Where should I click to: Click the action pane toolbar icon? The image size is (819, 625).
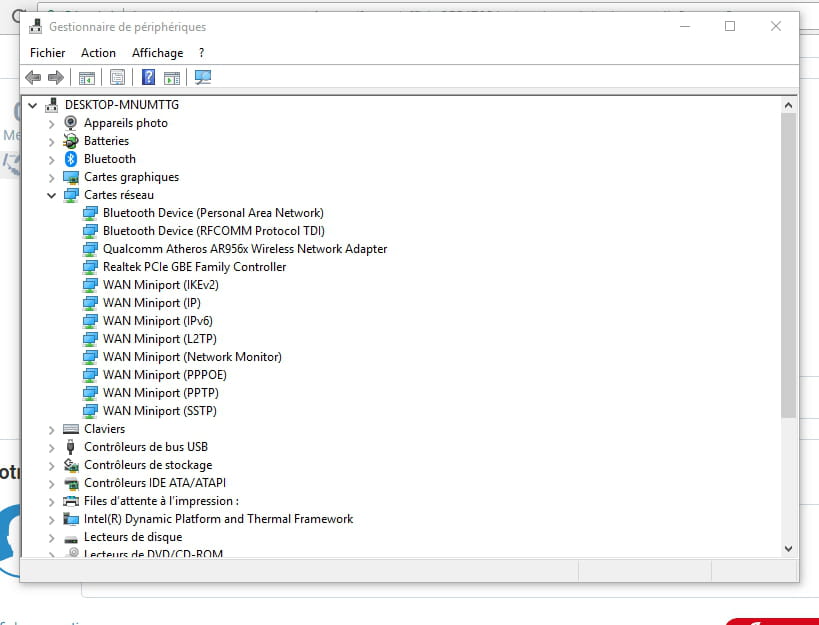pyautogui.click(x=172, y=78)
